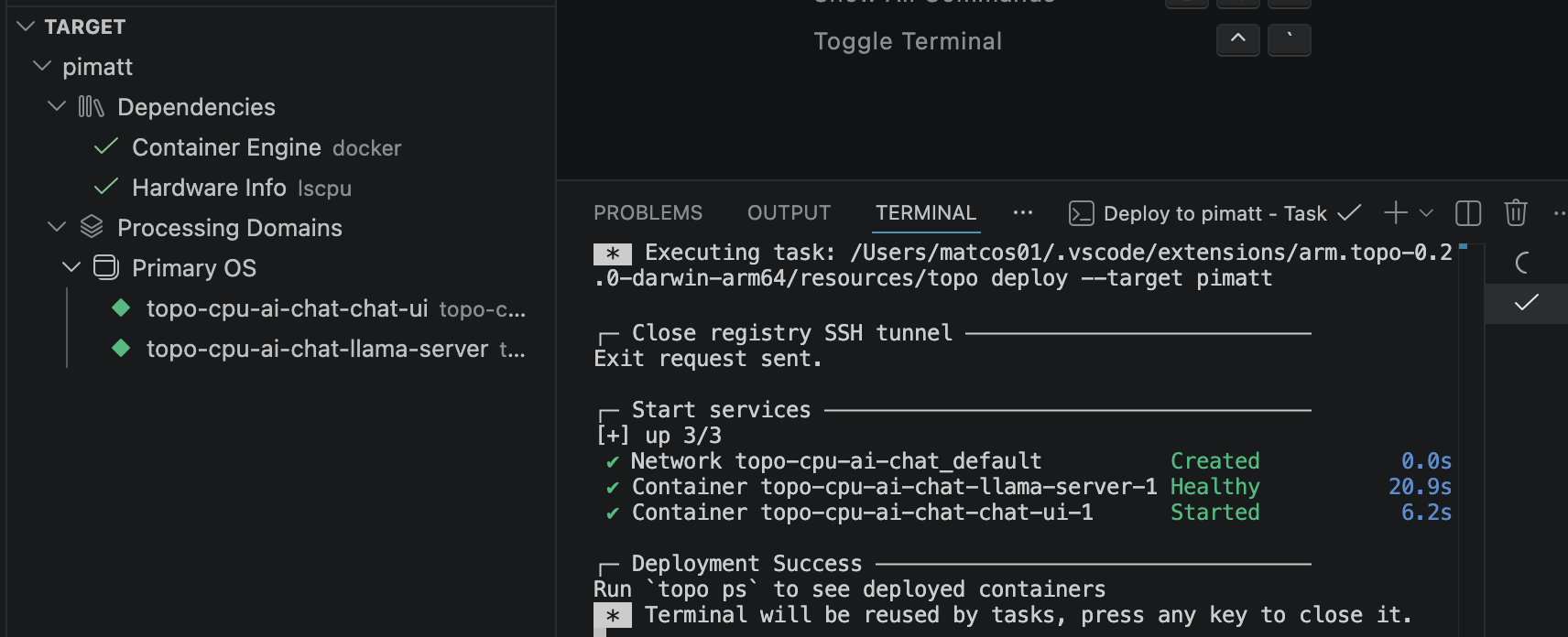Click the '20.9s' duration in terminal

tap(1420, 487)
